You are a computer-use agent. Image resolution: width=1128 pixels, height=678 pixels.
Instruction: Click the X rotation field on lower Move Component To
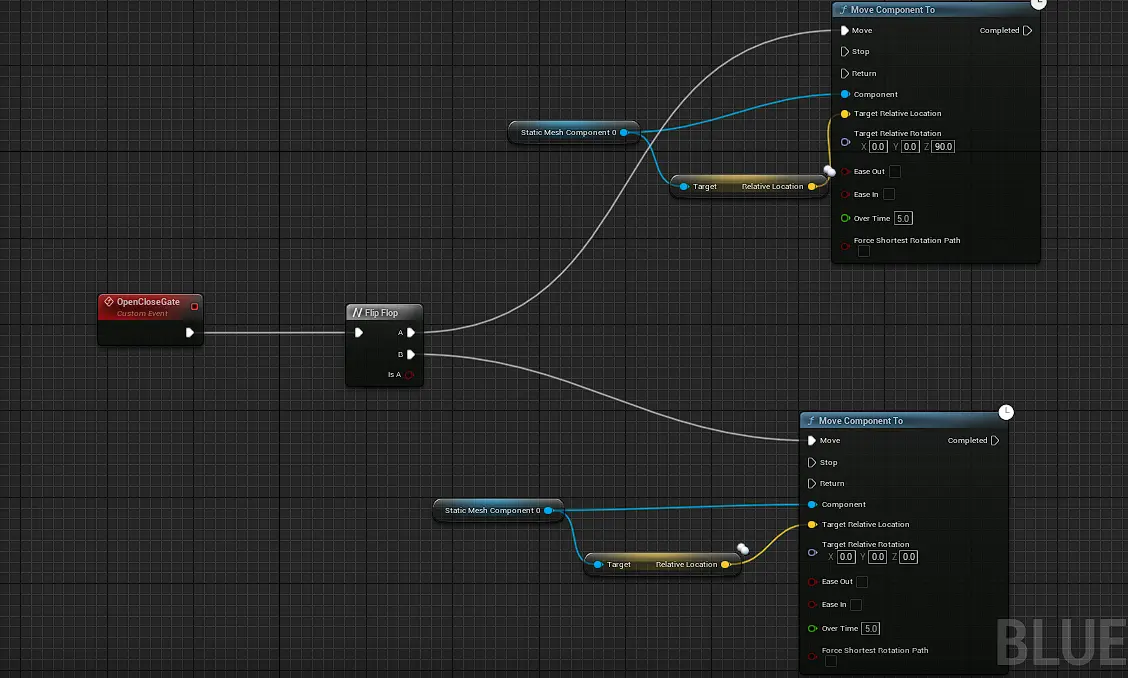(x=846, y=557)
